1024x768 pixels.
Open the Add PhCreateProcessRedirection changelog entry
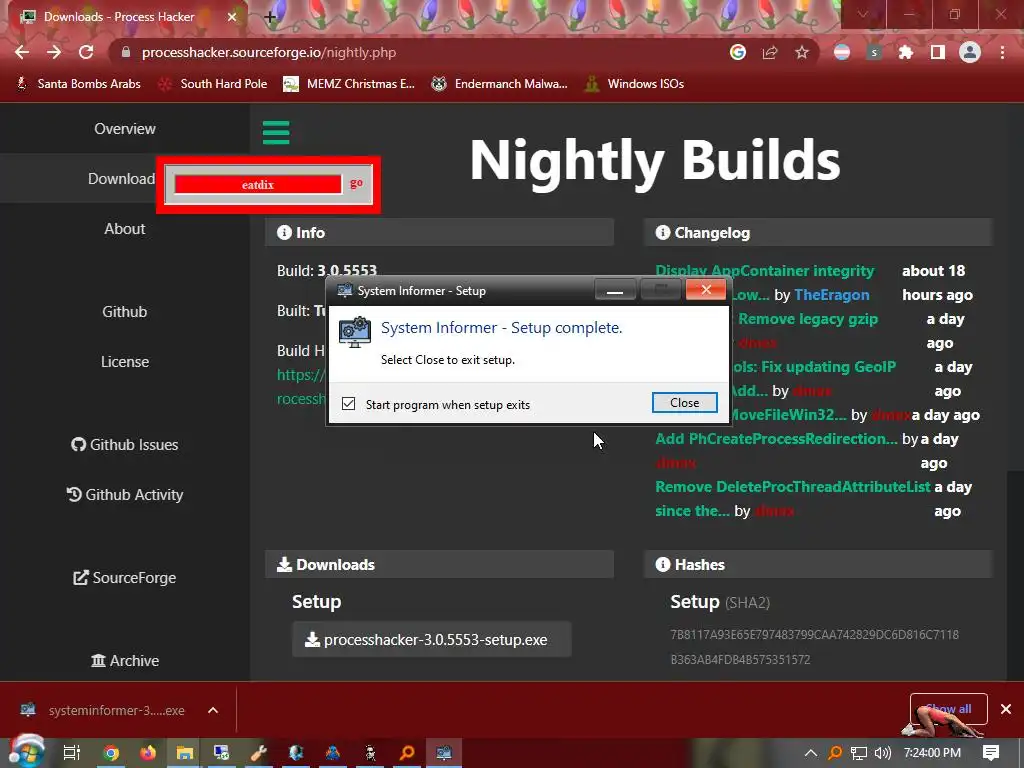pyautogui.click(x=776, y=439)
